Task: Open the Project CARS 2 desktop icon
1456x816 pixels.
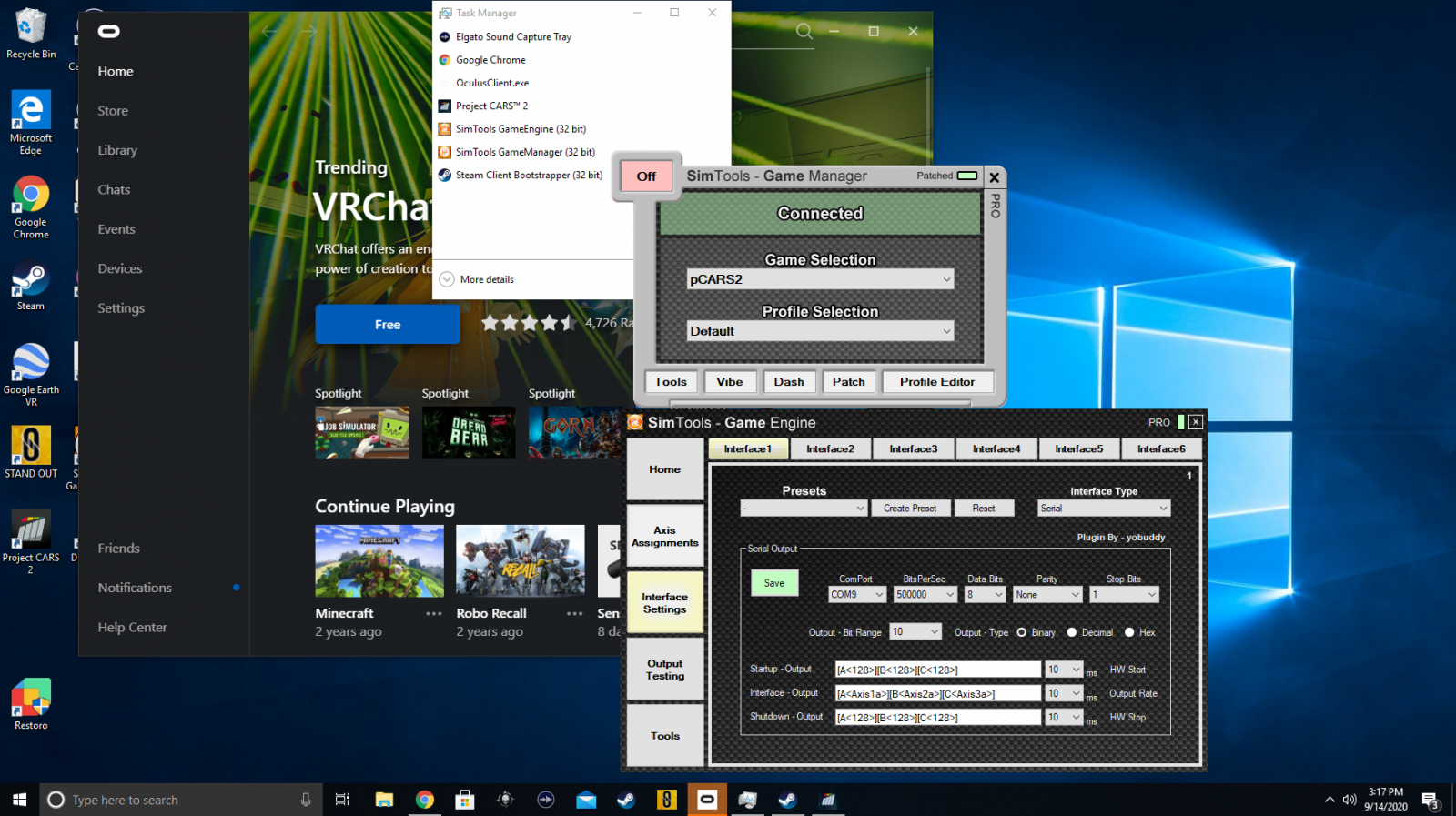Action: point(31,542)
